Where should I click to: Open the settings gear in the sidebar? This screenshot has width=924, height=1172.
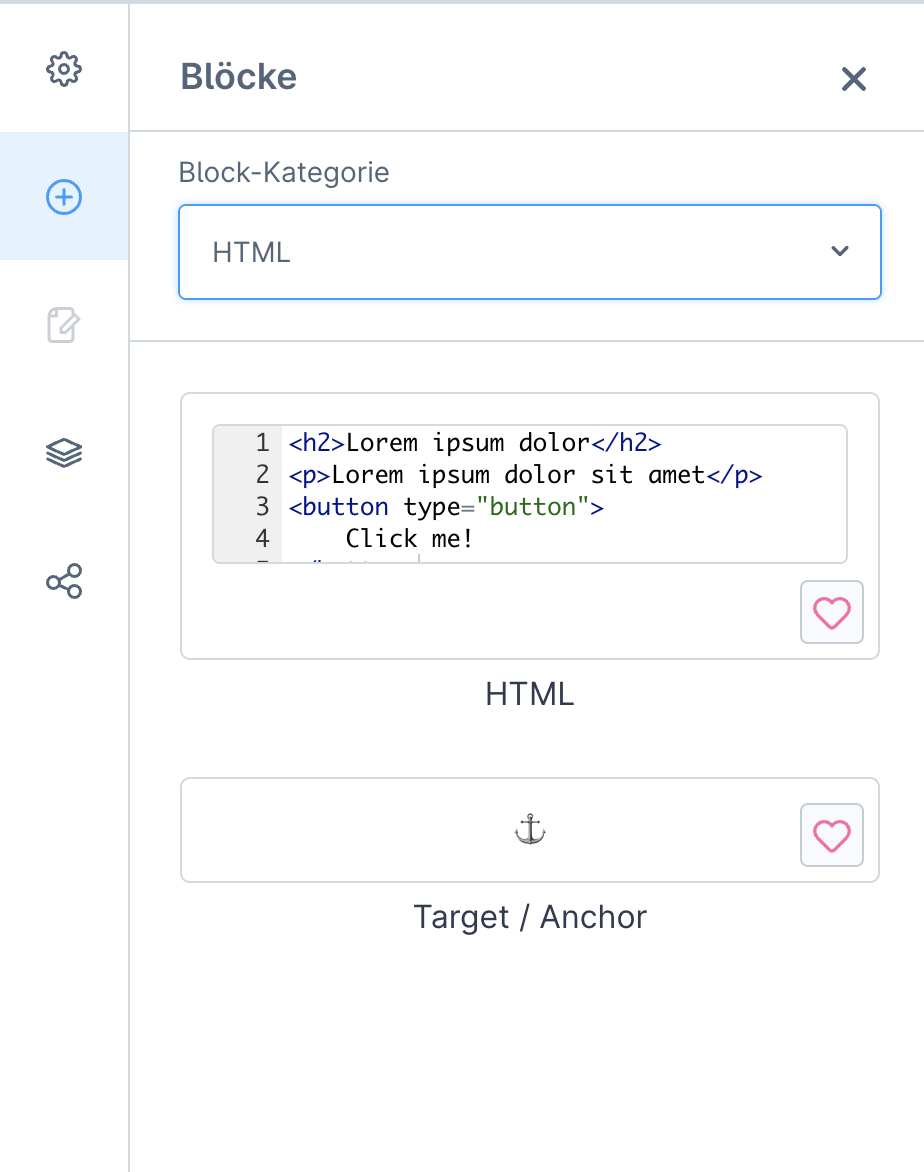pos(64,70)
